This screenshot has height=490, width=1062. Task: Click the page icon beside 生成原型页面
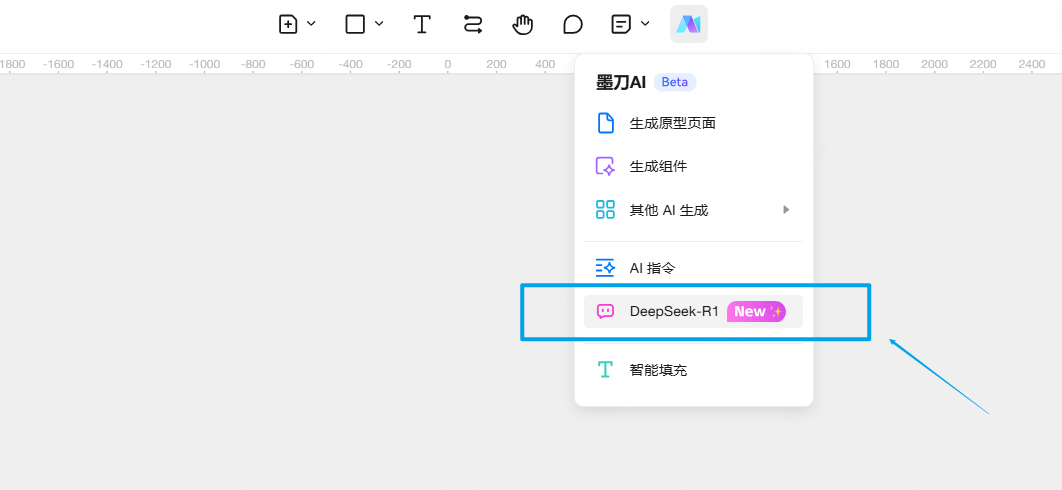(605, 123)
